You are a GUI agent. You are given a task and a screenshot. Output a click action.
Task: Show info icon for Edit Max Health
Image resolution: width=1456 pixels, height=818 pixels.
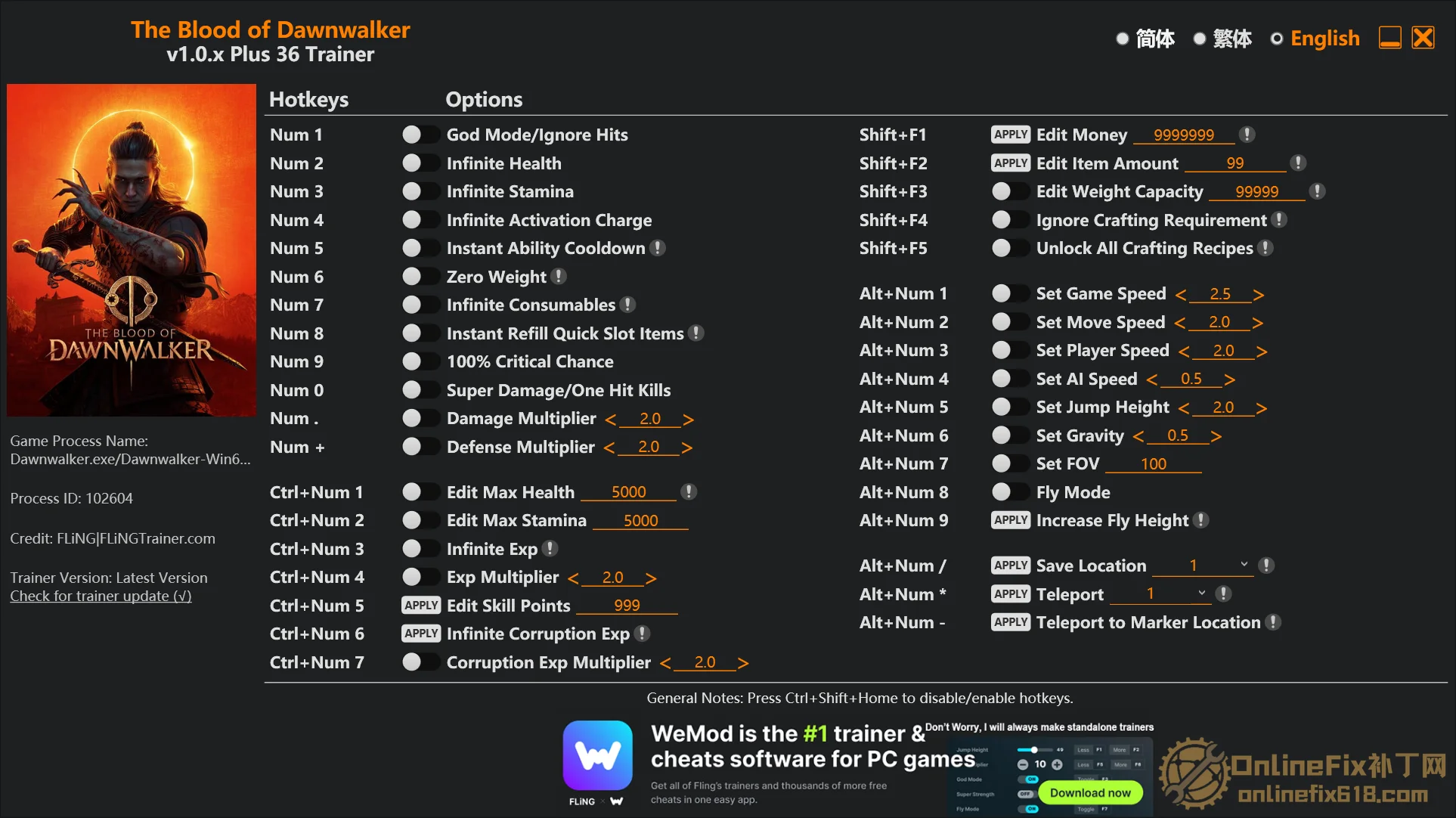coord(689,492)
